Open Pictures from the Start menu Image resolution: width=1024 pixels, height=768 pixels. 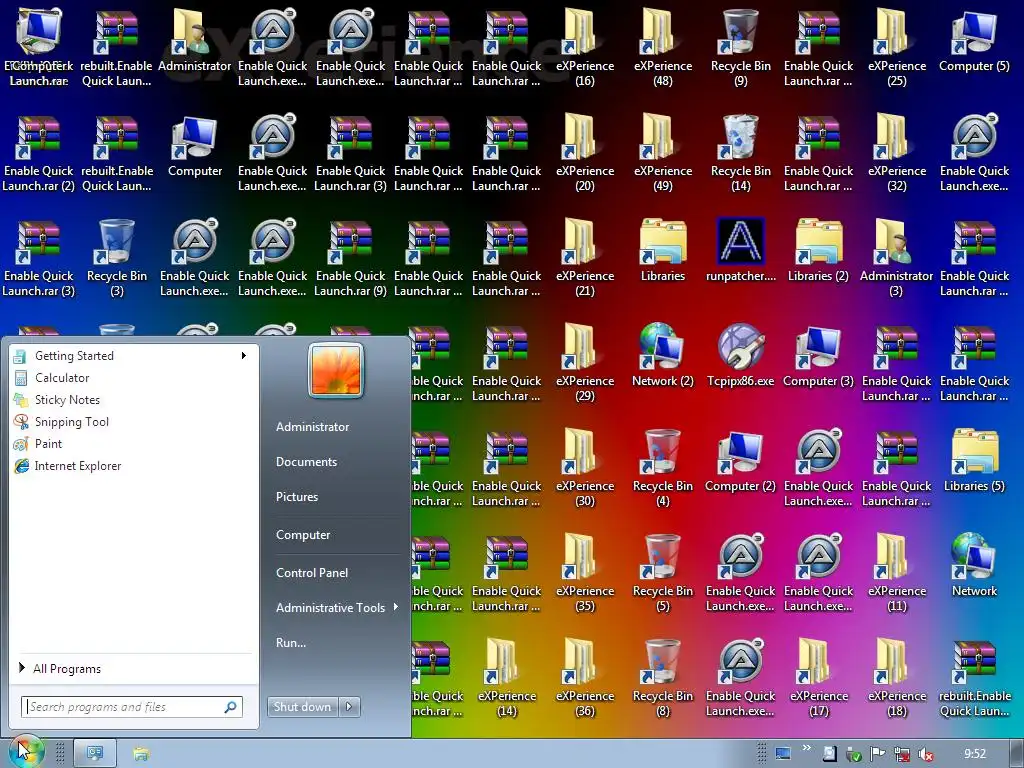296,497
